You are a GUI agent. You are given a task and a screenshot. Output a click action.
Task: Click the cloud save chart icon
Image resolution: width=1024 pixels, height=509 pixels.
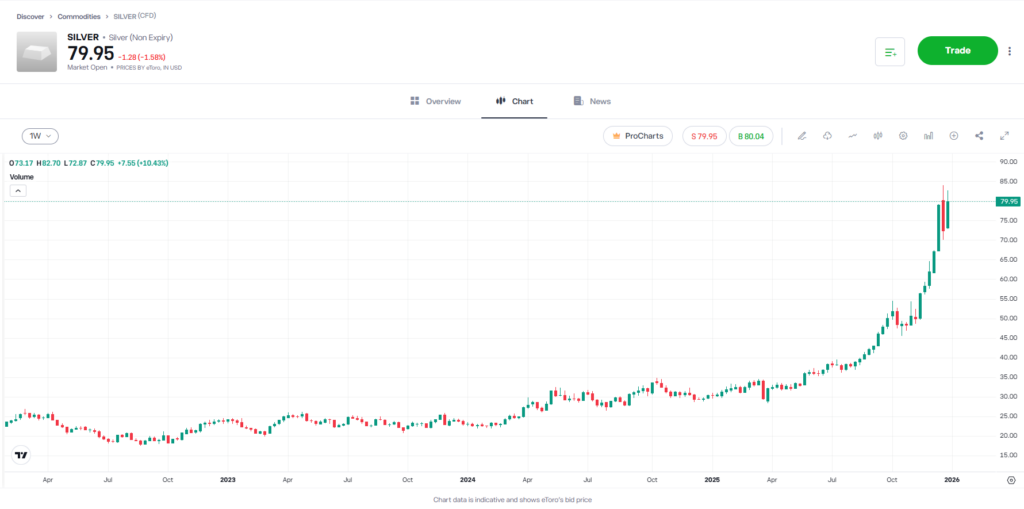click(x=827, y=136)
